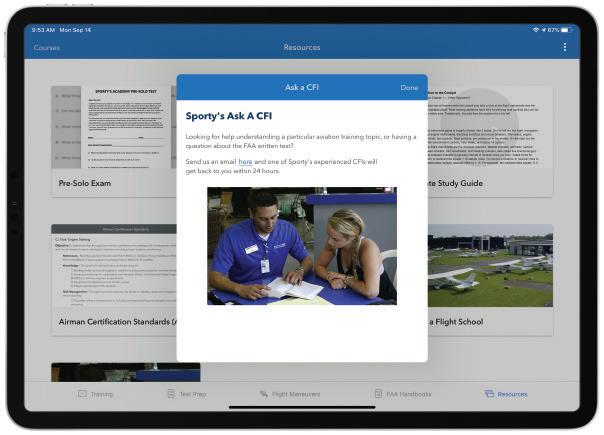Open the Airman Certification Standards thumbnail
The height and width of the screenshot is (435, 604).
114,265
